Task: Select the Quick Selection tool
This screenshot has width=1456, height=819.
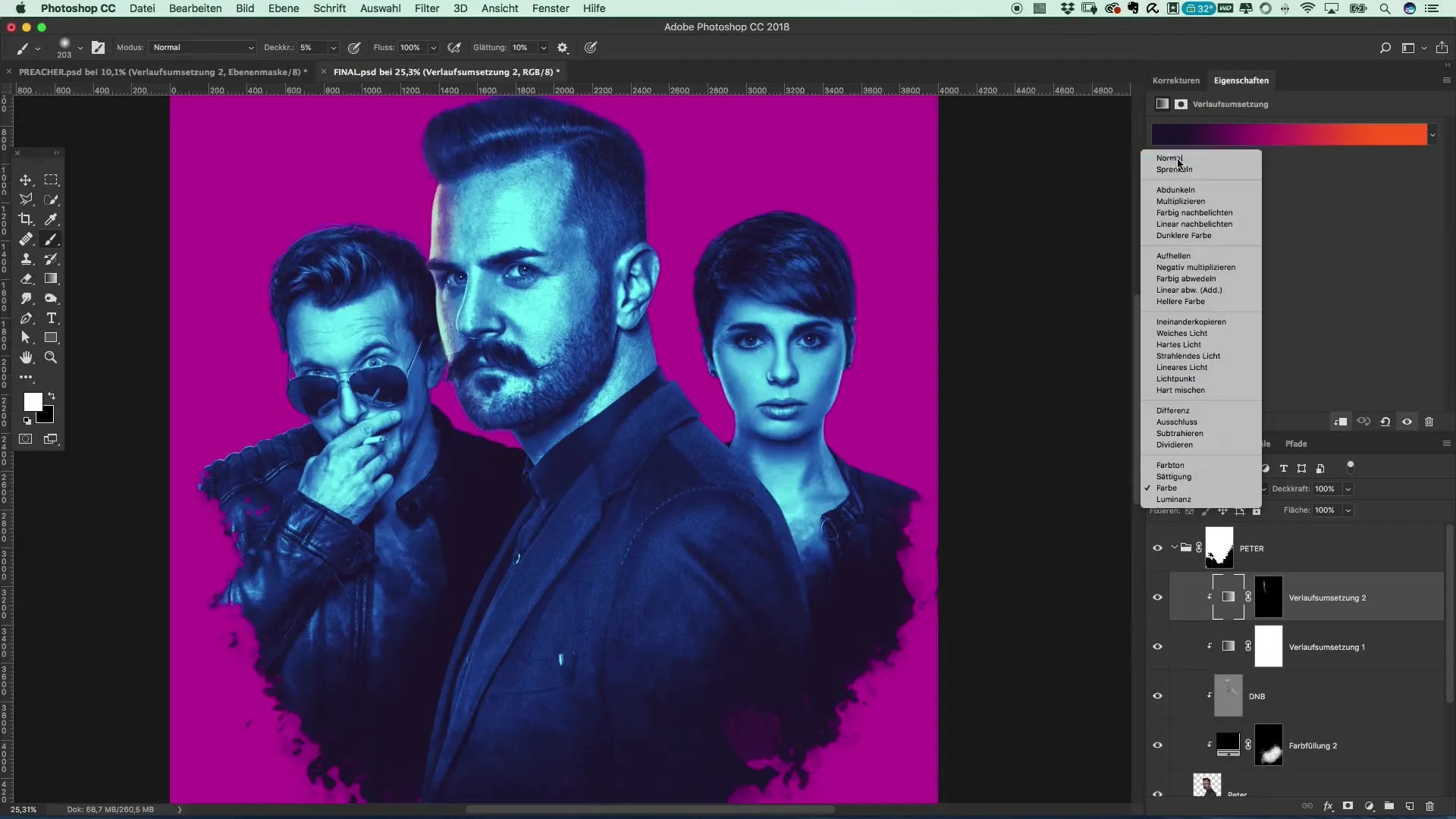Action: (51, 199)
